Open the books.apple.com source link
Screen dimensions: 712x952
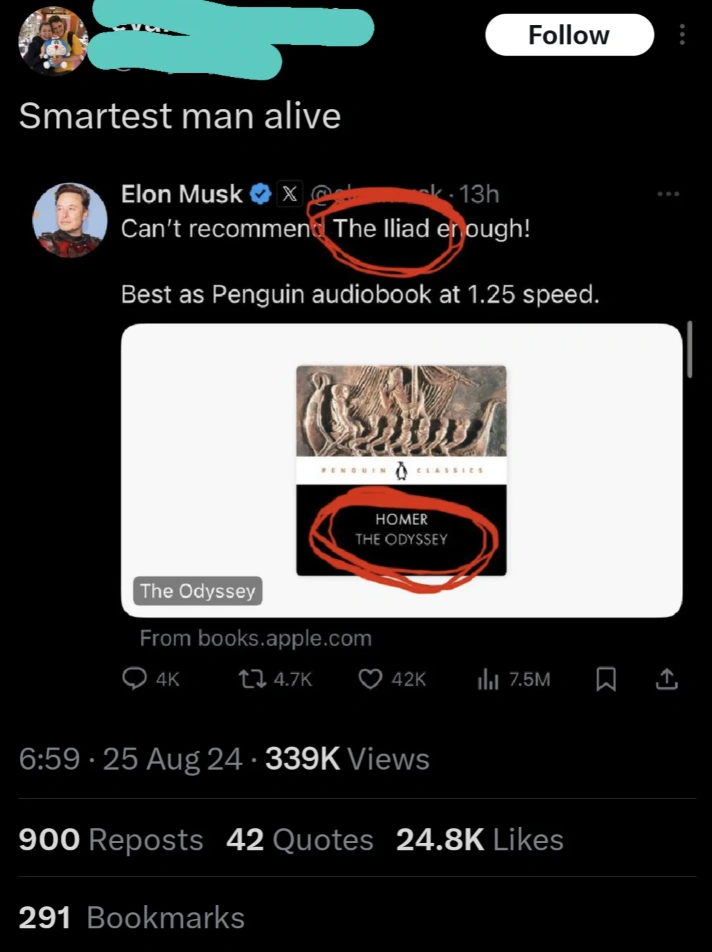tap(255, 638)
